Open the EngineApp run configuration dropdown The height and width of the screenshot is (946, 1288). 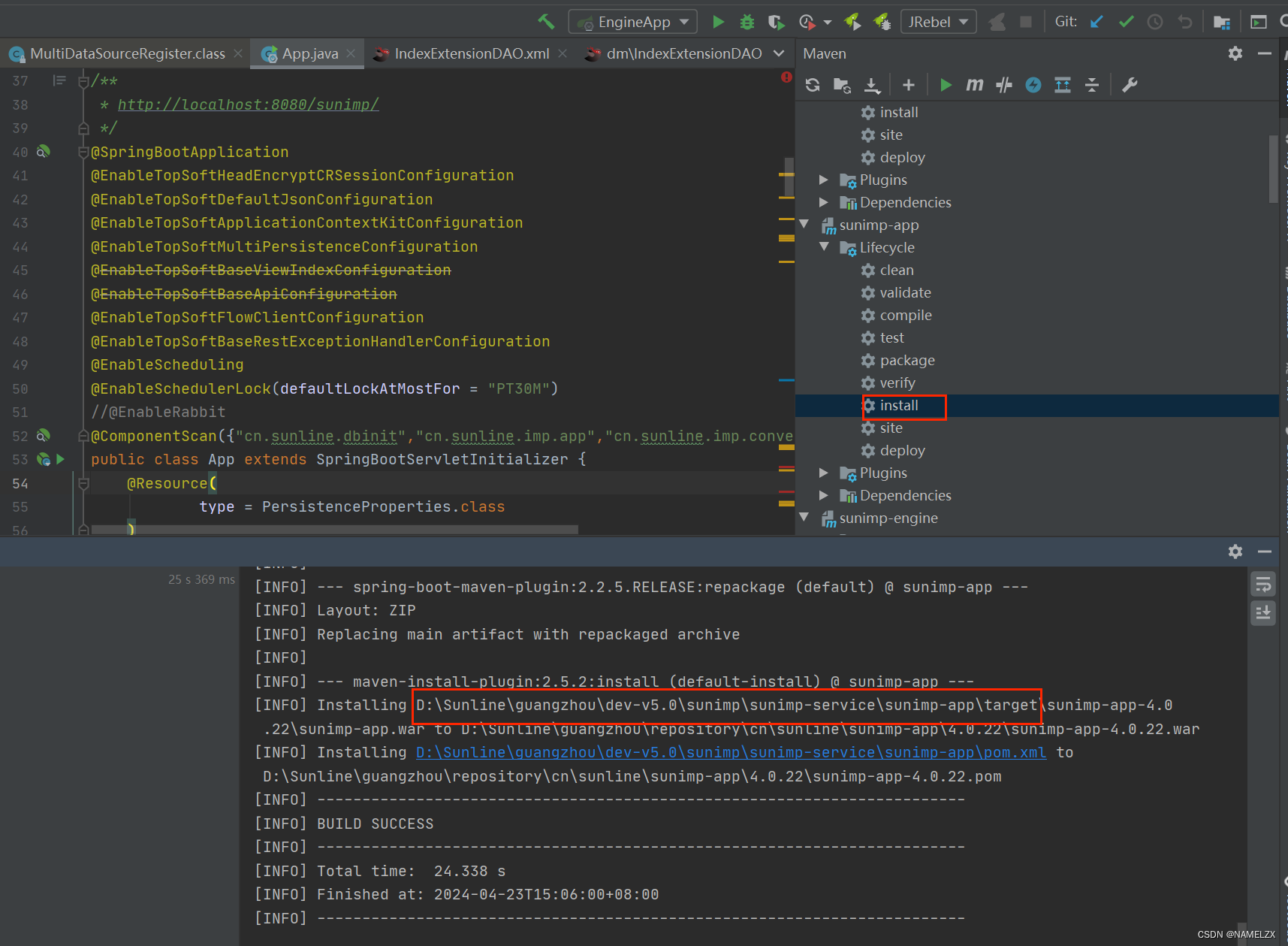coord(632,22)
